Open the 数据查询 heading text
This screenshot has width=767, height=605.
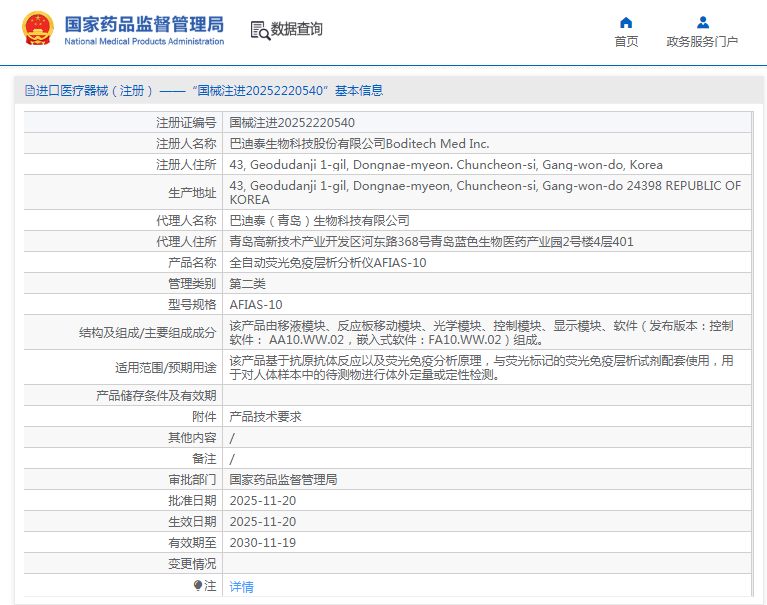click(297, 30)
